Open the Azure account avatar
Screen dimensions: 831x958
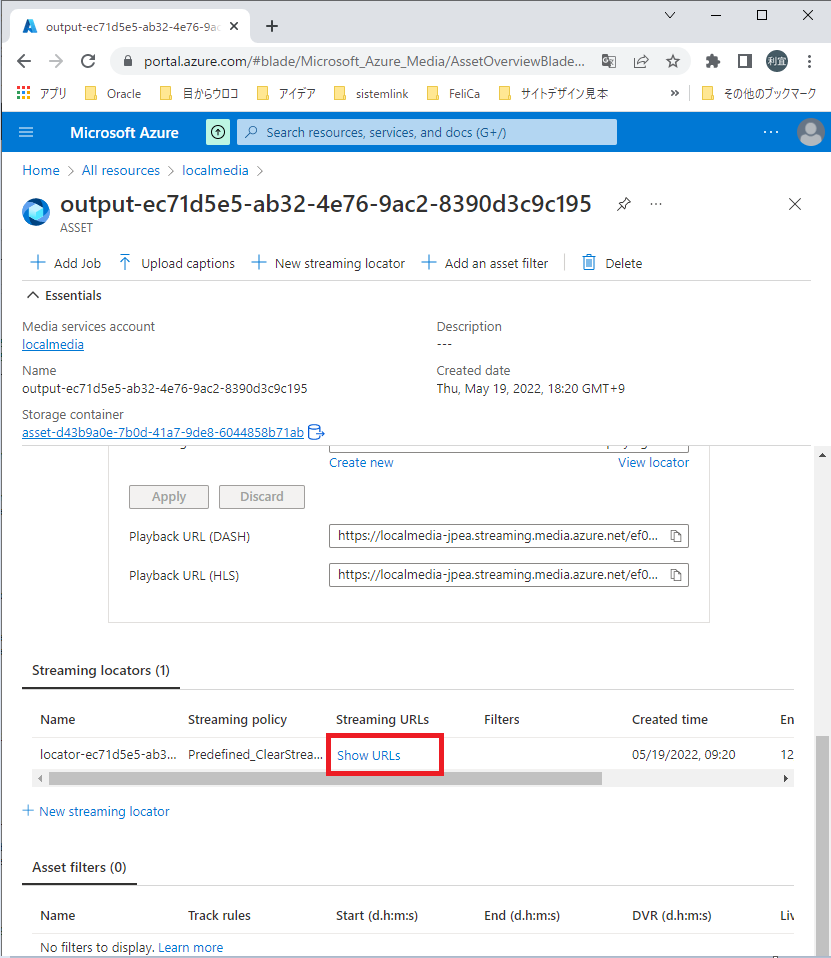click(x=811, y=132)
